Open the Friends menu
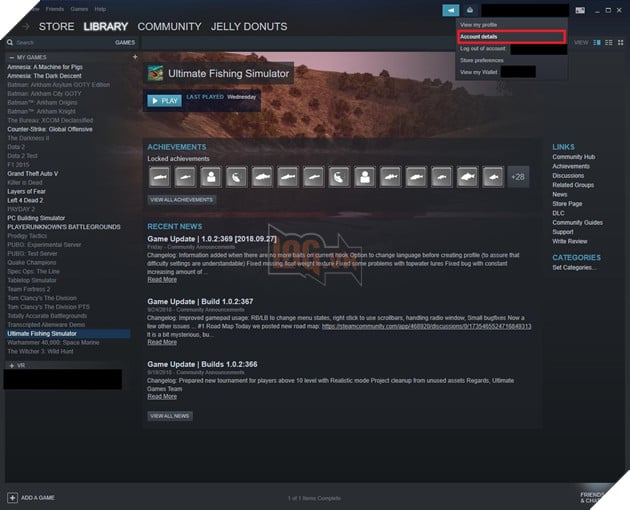The height and width of the screenshot is (510, 630). coord(55,9)
